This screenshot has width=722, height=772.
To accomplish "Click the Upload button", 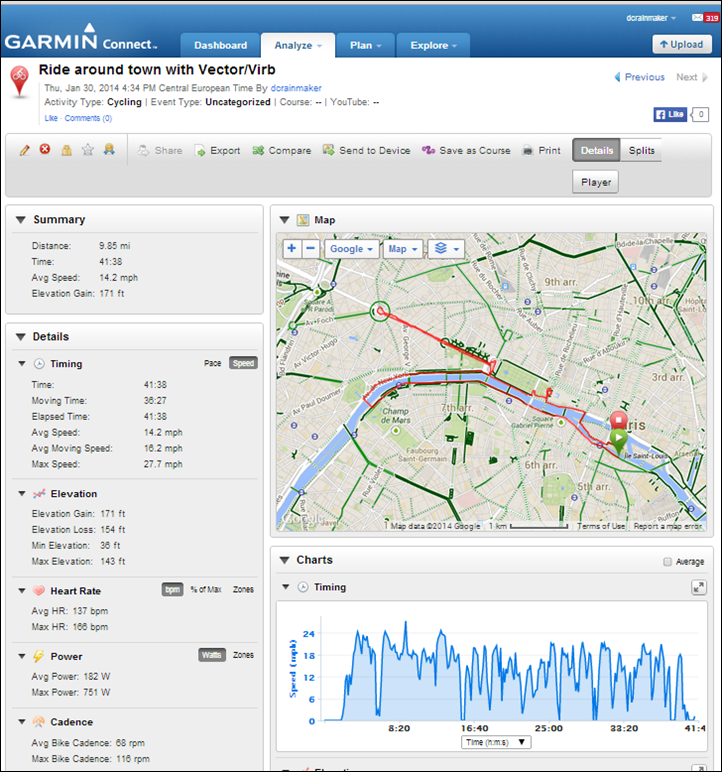I will click(x=682, y=44).
